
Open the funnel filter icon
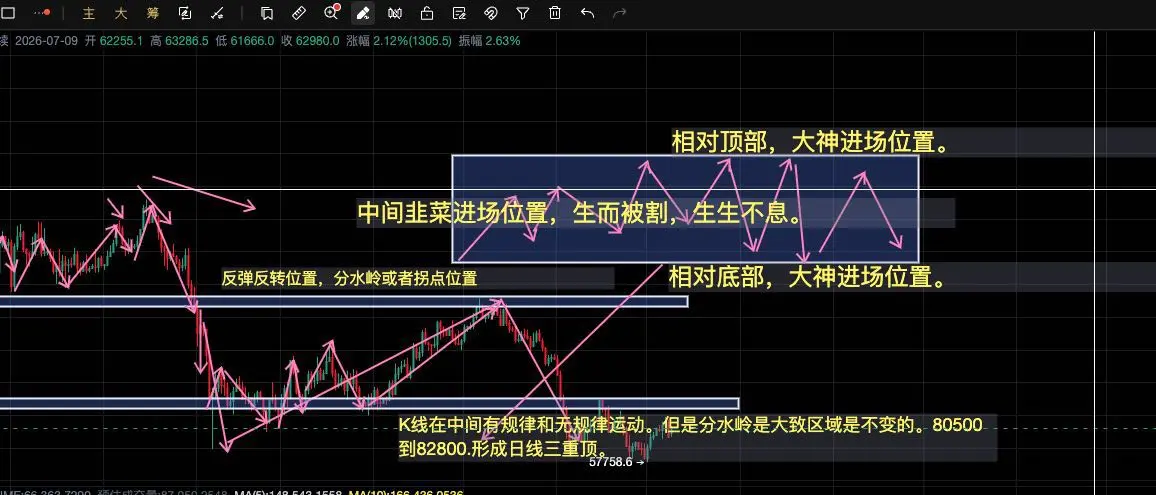(523, 13)
